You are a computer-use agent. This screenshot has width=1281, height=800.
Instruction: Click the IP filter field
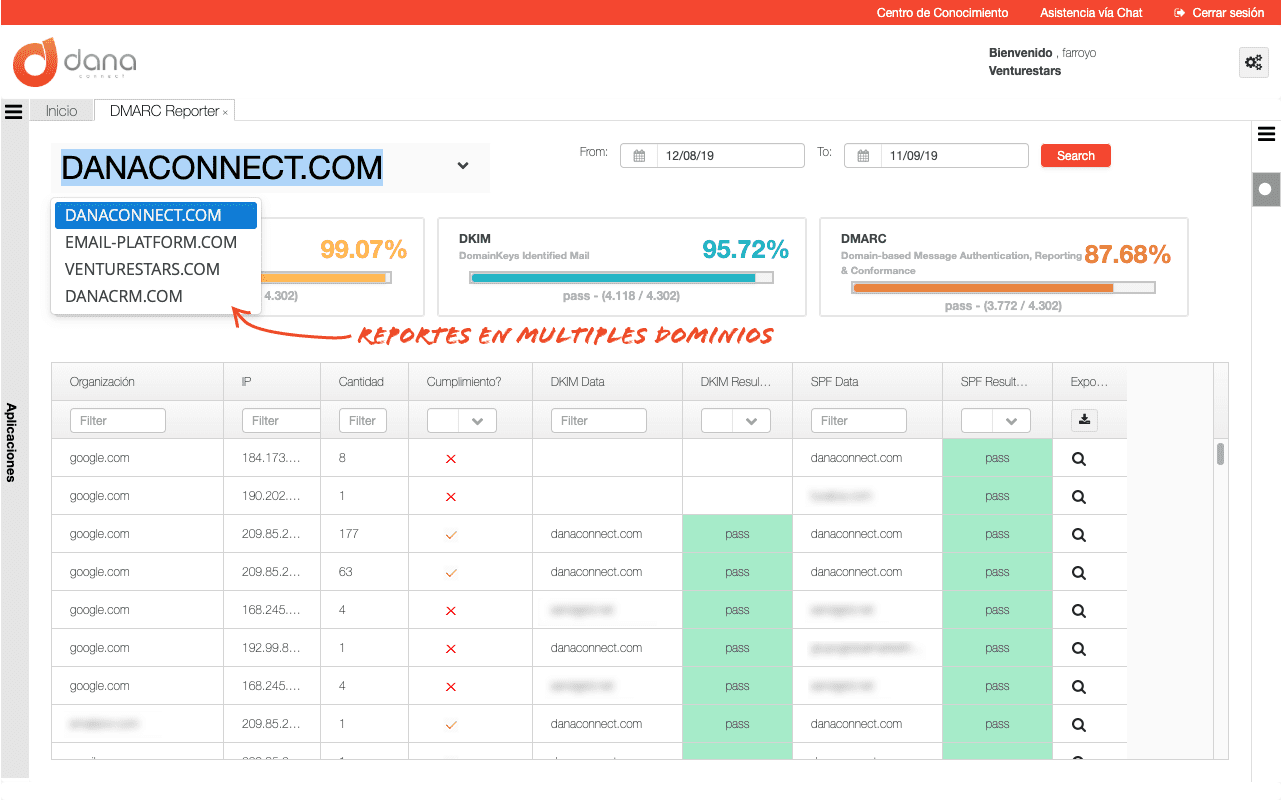[281, 421]
